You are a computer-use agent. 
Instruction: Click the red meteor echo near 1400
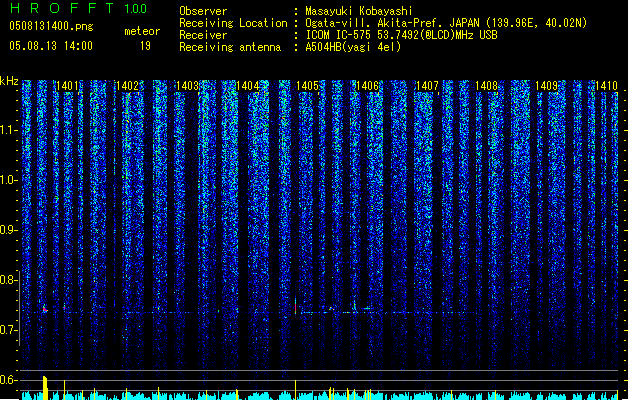[45, 309]
